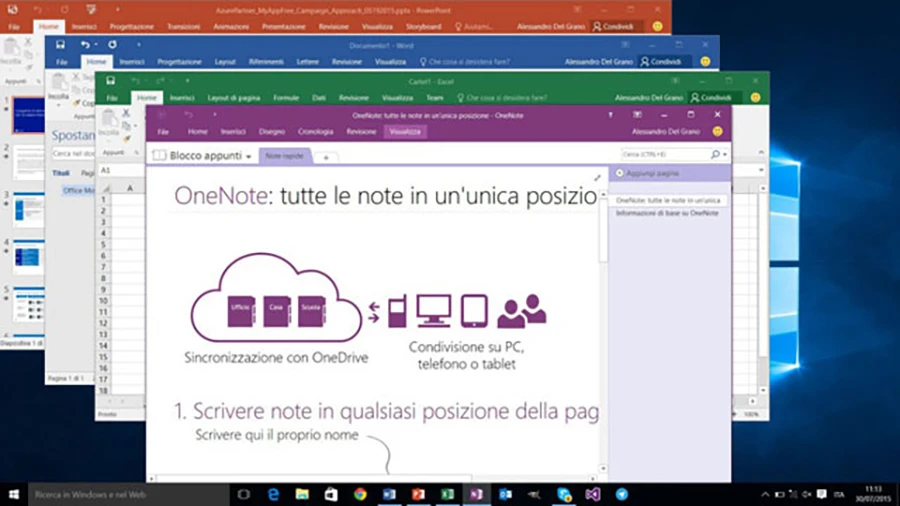Select page Informazioni di base su OneNote

pos(667,213)
